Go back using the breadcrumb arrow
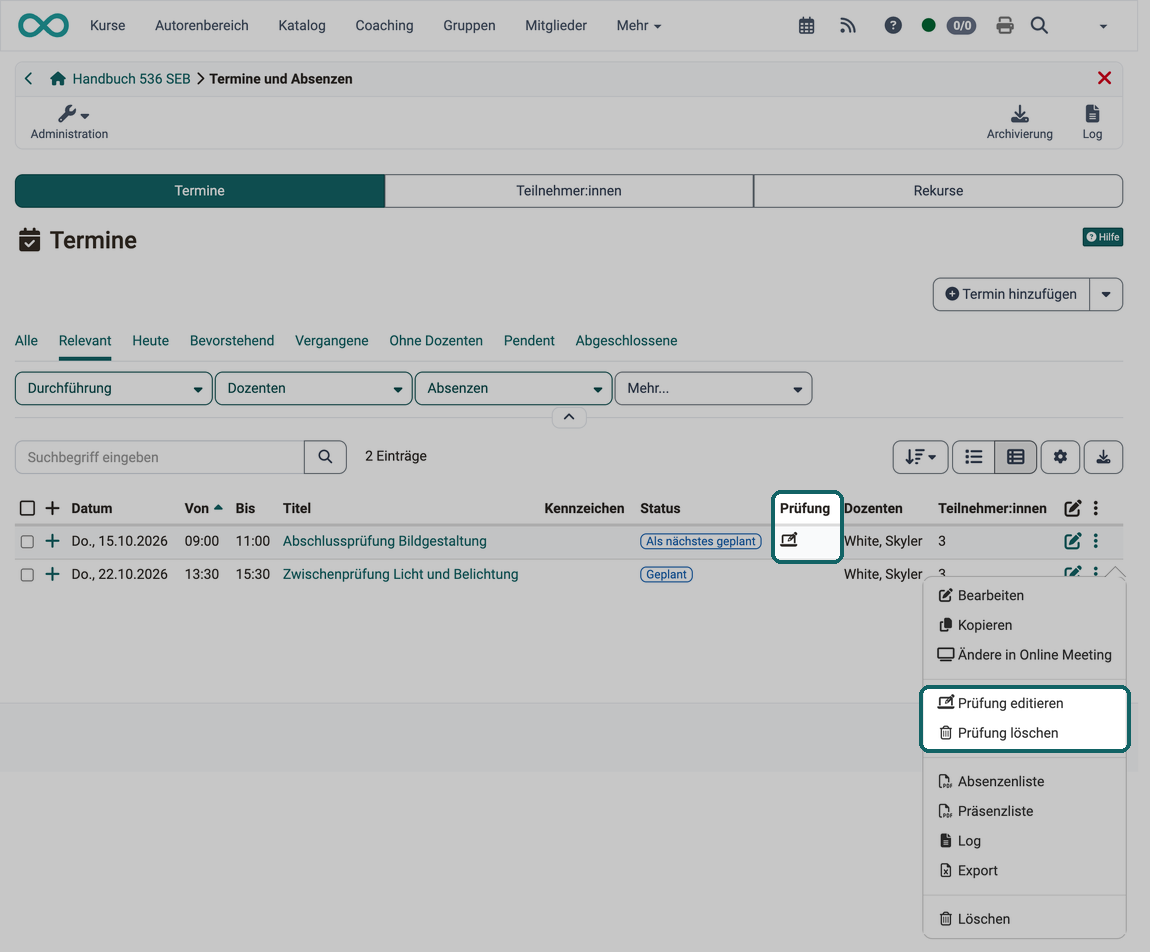Screen dimensions: 1150x952 [x=29, y=78]
